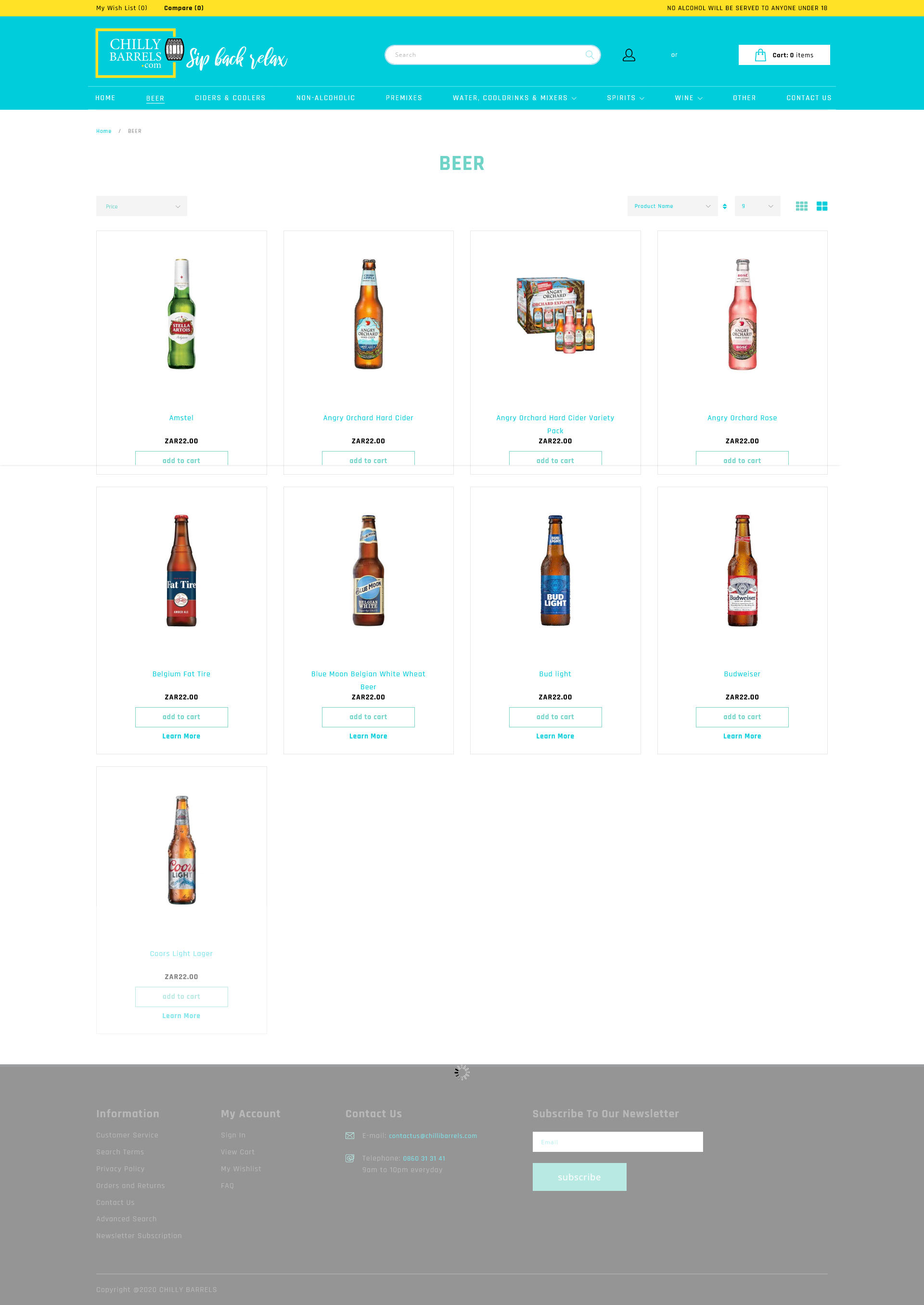The image size is (924, 1305).
Task: Open Contact Us in navigation bar
Action: [808, 98]
